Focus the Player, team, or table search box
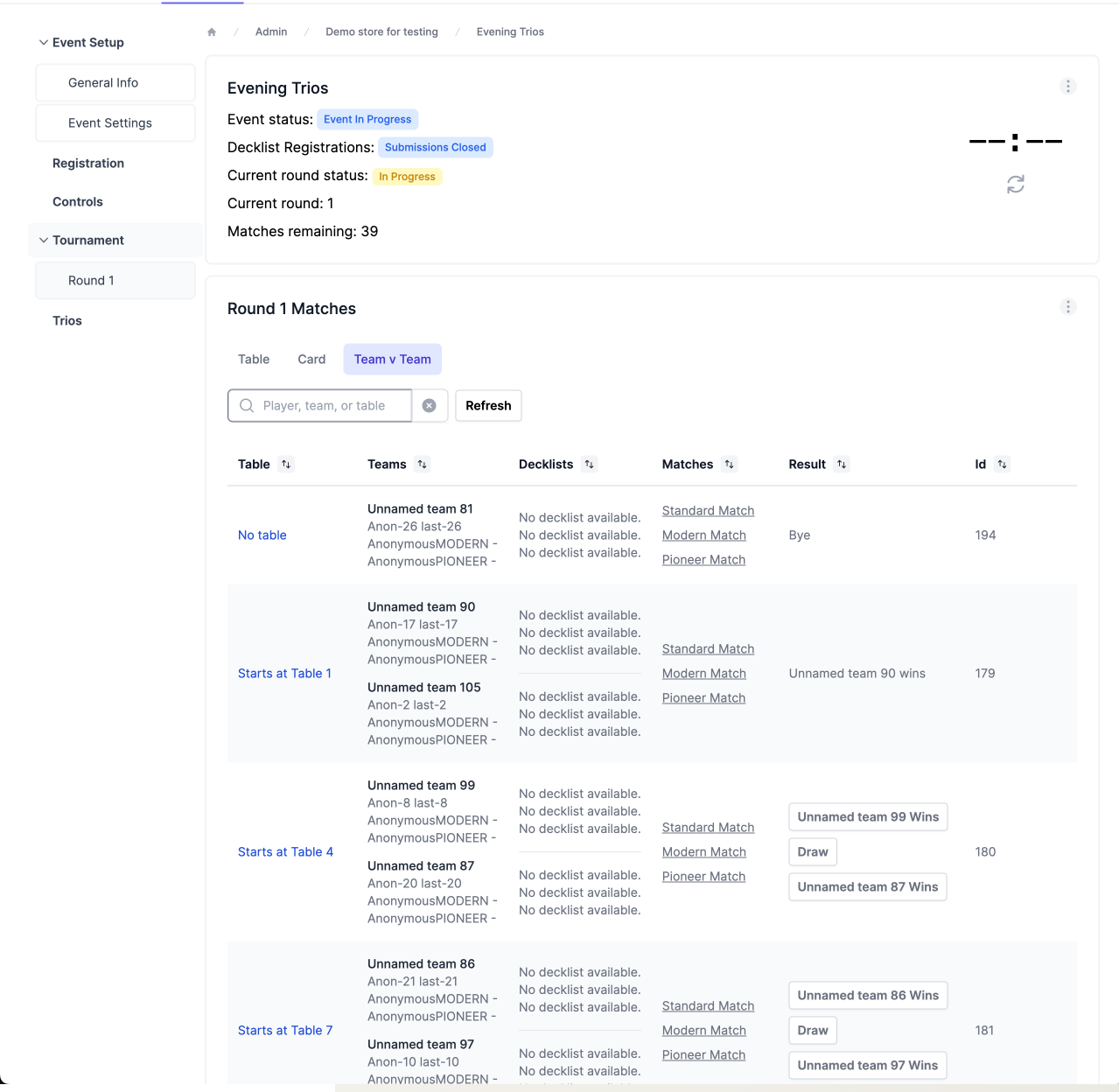This screenshot has height=1092, width=1119. click(320, 406)
